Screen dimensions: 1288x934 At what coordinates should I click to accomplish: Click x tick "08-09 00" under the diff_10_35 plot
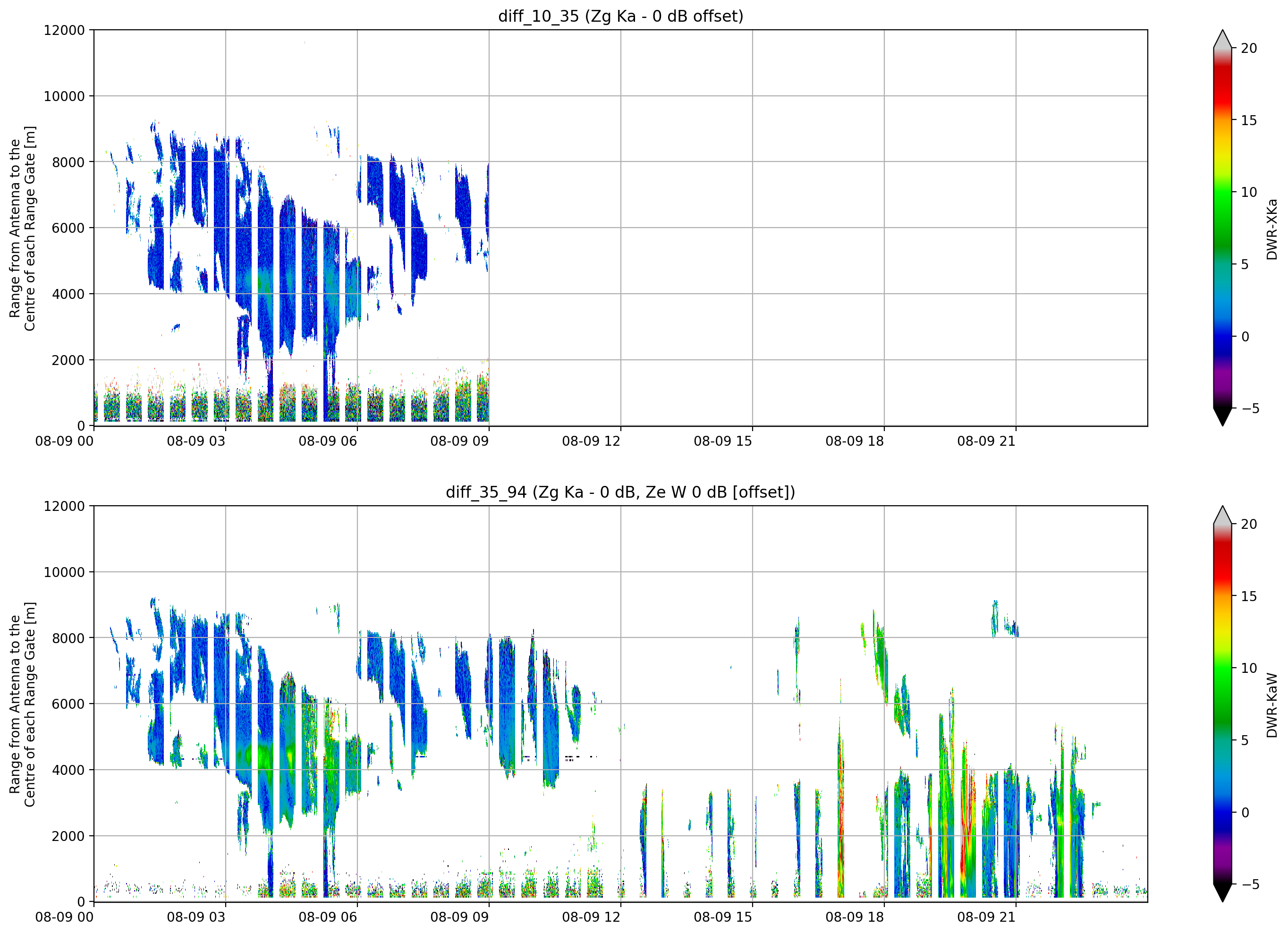(x=64, y=441)
